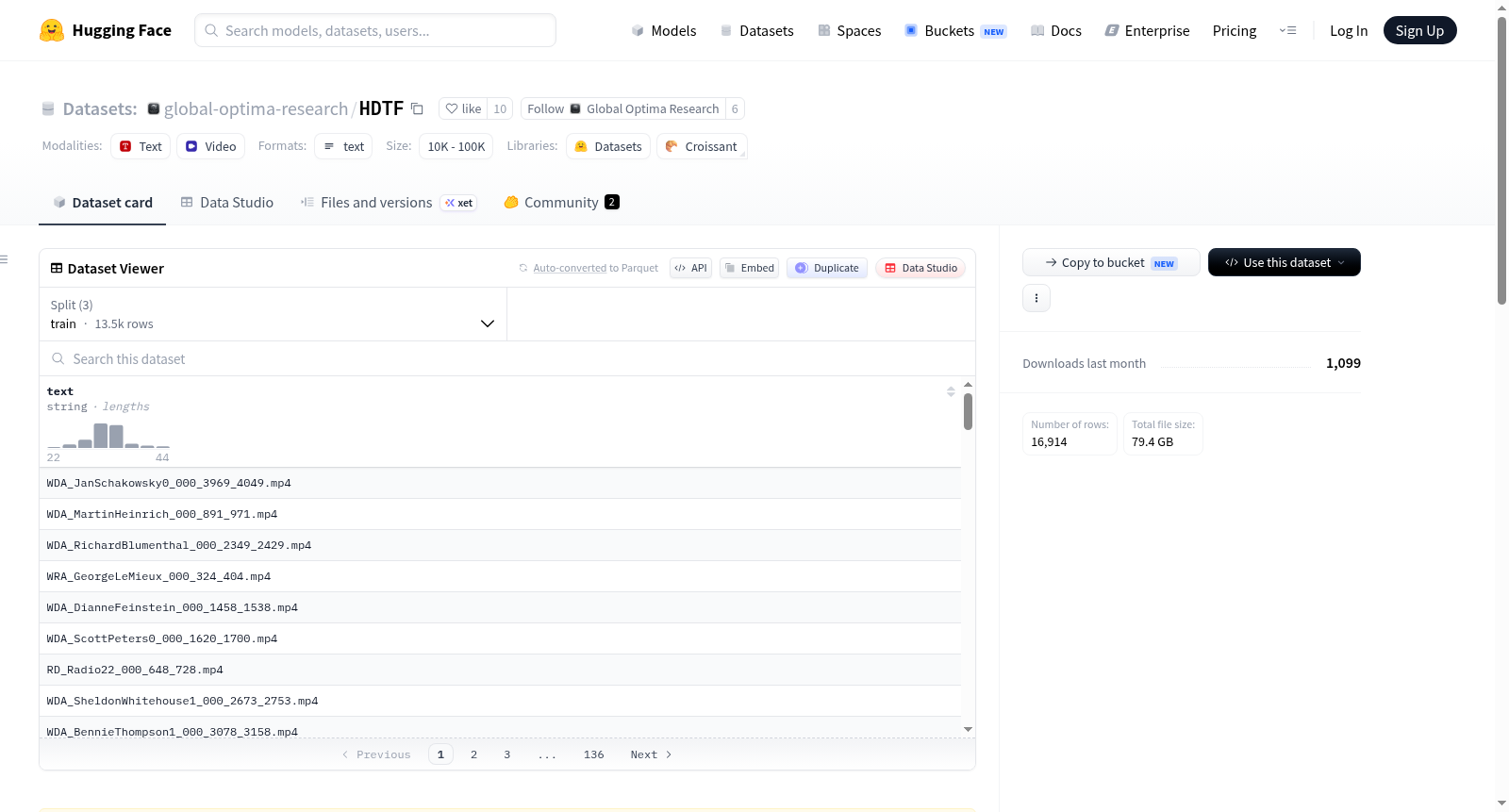Viewport: 1509px width, 812px height.
Task: Open the more options three-dot menu
Action: (1036, 298)
